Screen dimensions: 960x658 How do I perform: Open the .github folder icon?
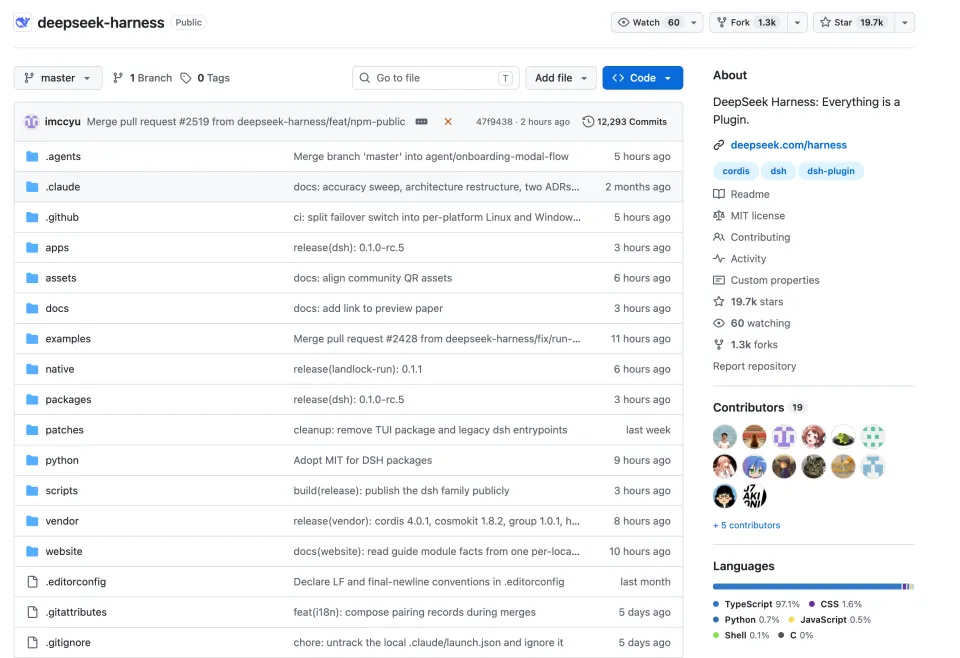point(32,217)
